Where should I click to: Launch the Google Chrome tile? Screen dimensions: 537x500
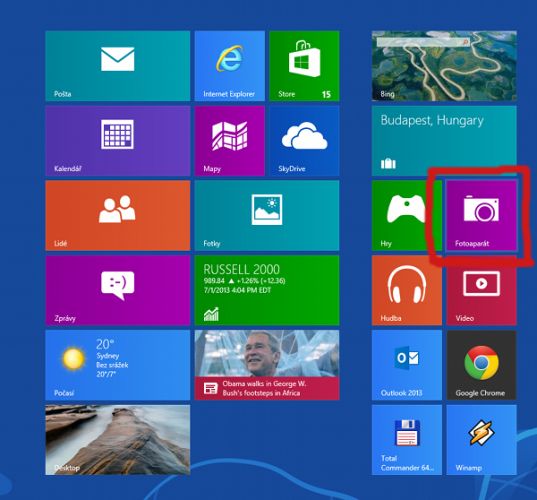click(x=482, y=365)
